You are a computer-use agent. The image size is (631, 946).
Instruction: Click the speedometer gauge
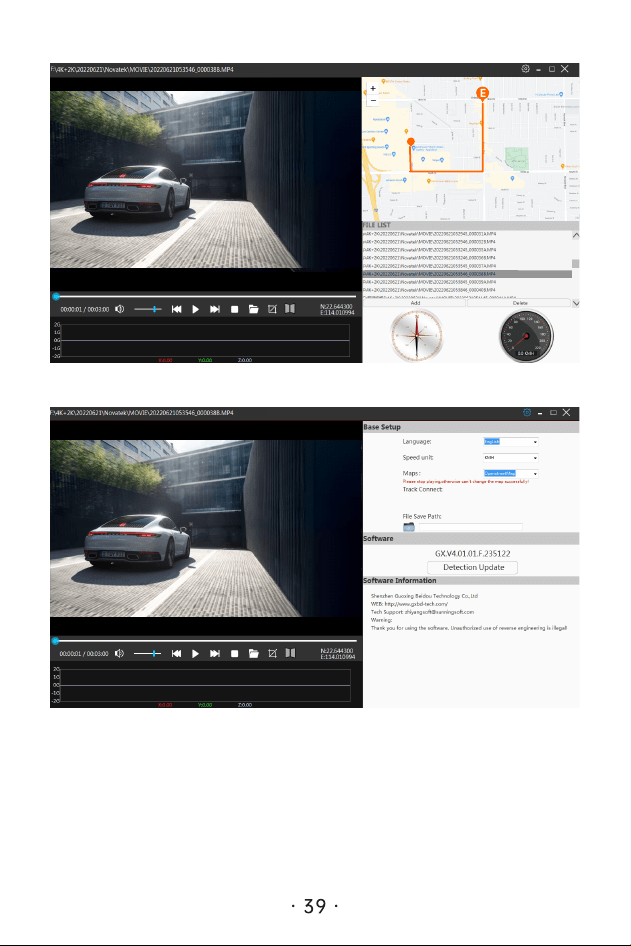[x=526, y=336]
